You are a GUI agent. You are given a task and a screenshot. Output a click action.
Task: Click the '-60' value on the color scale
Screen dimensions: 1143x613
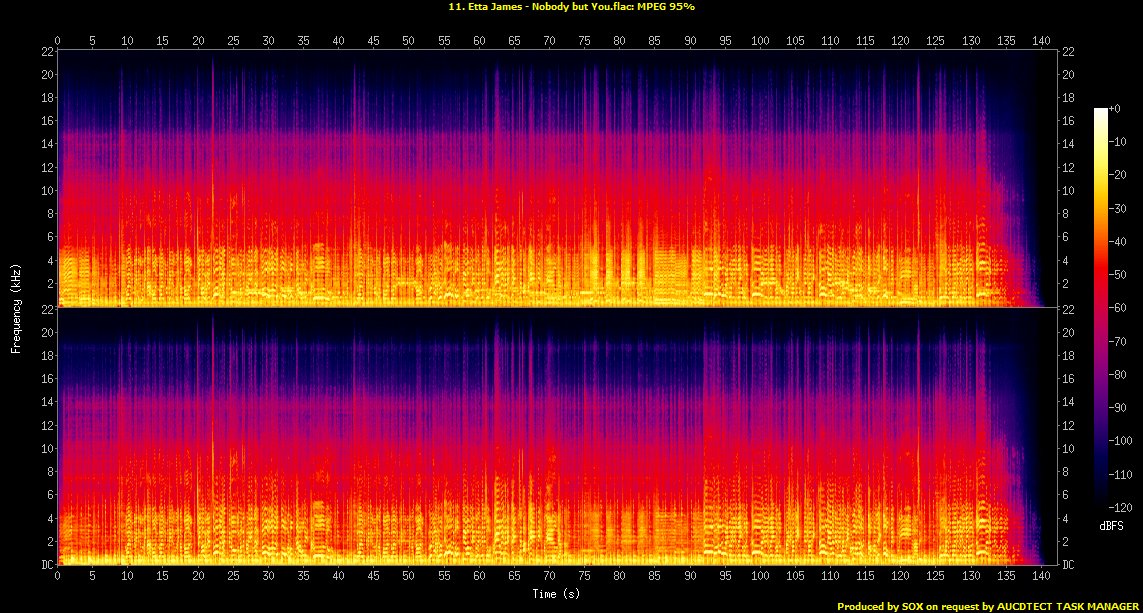pos(1118,308)
